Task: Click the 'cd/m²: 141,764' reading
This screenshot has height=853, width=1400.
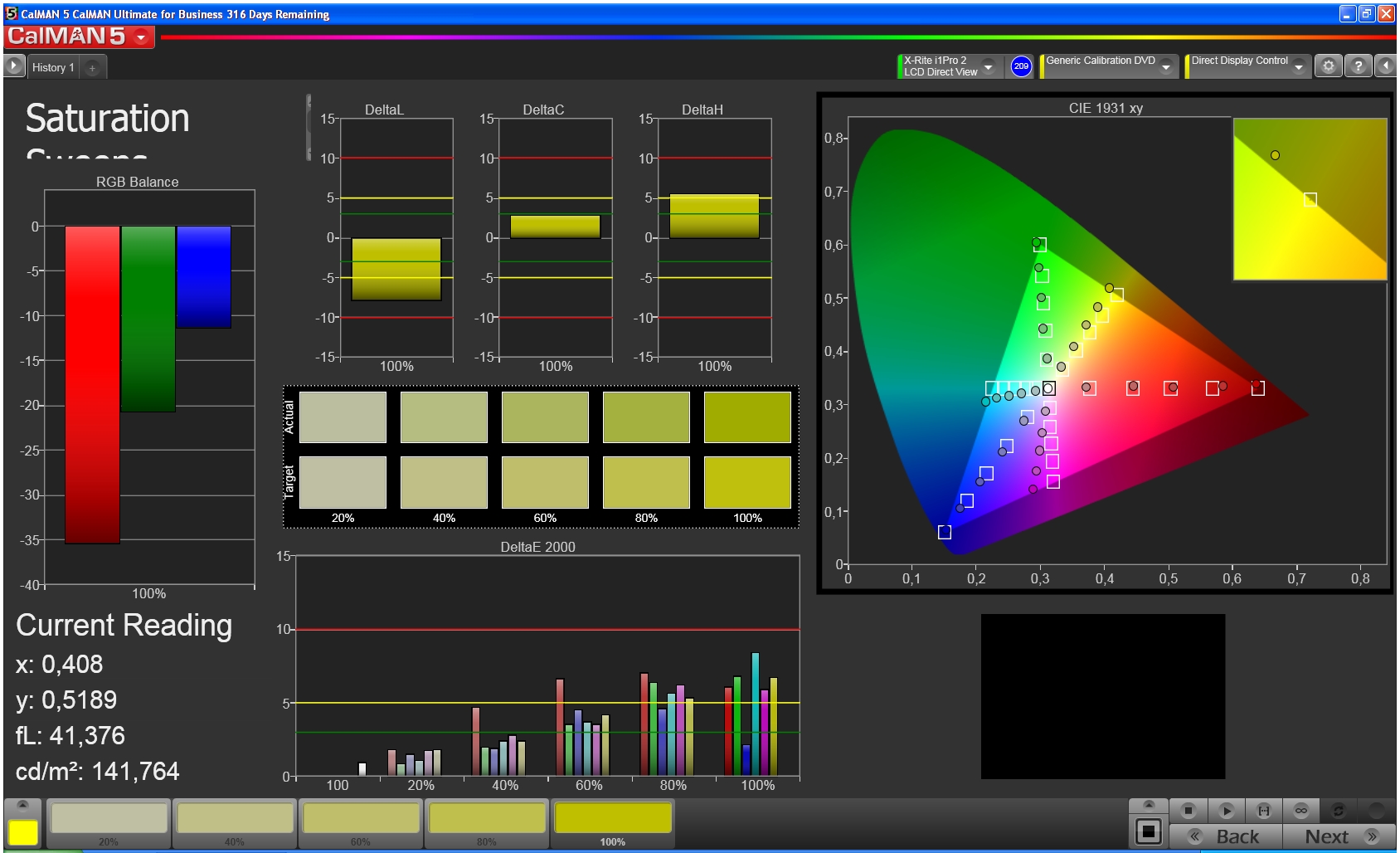Action: pyautogui.click(x=98, y=772)
